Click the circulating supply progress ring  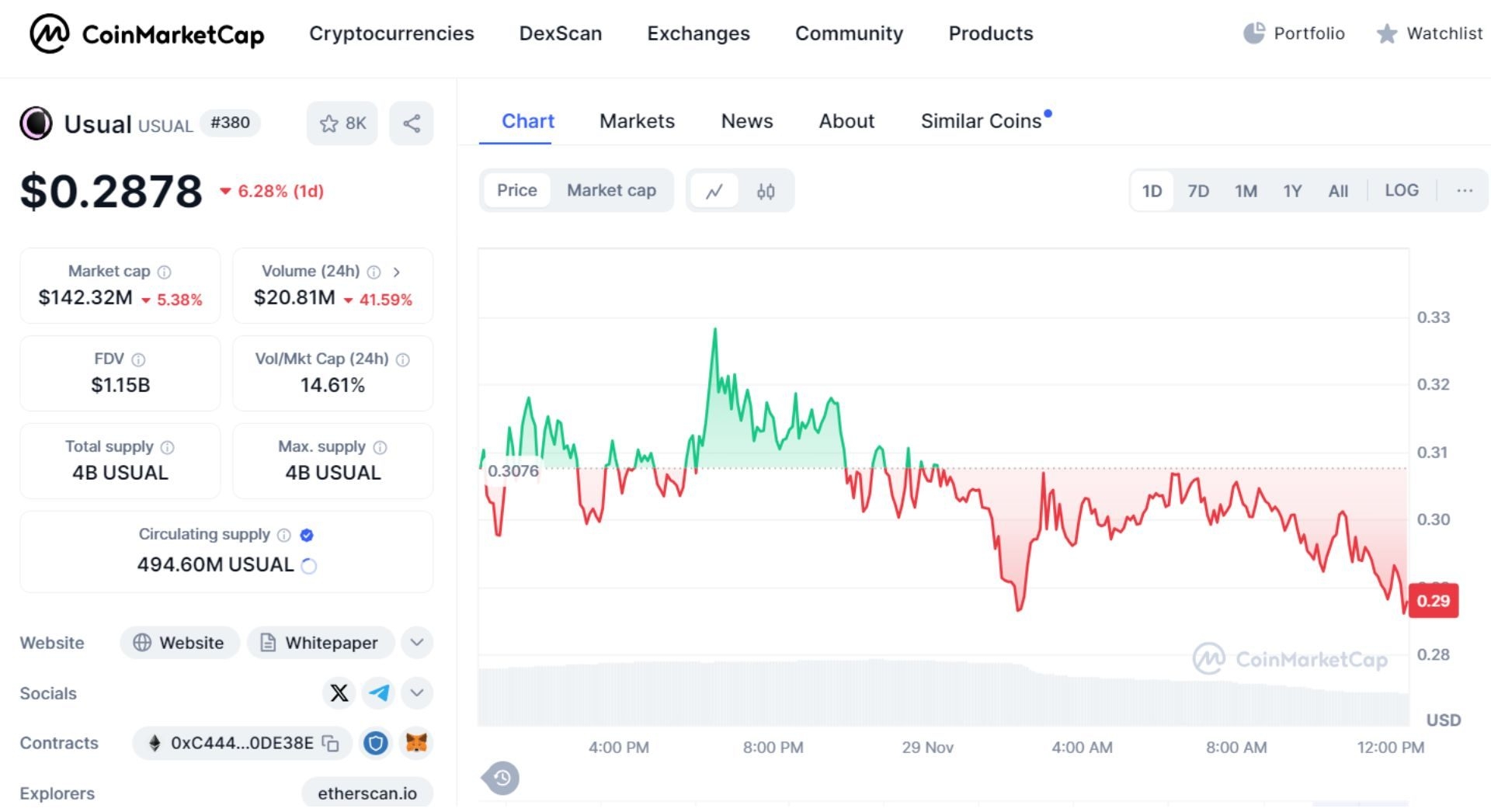[308, 566]
